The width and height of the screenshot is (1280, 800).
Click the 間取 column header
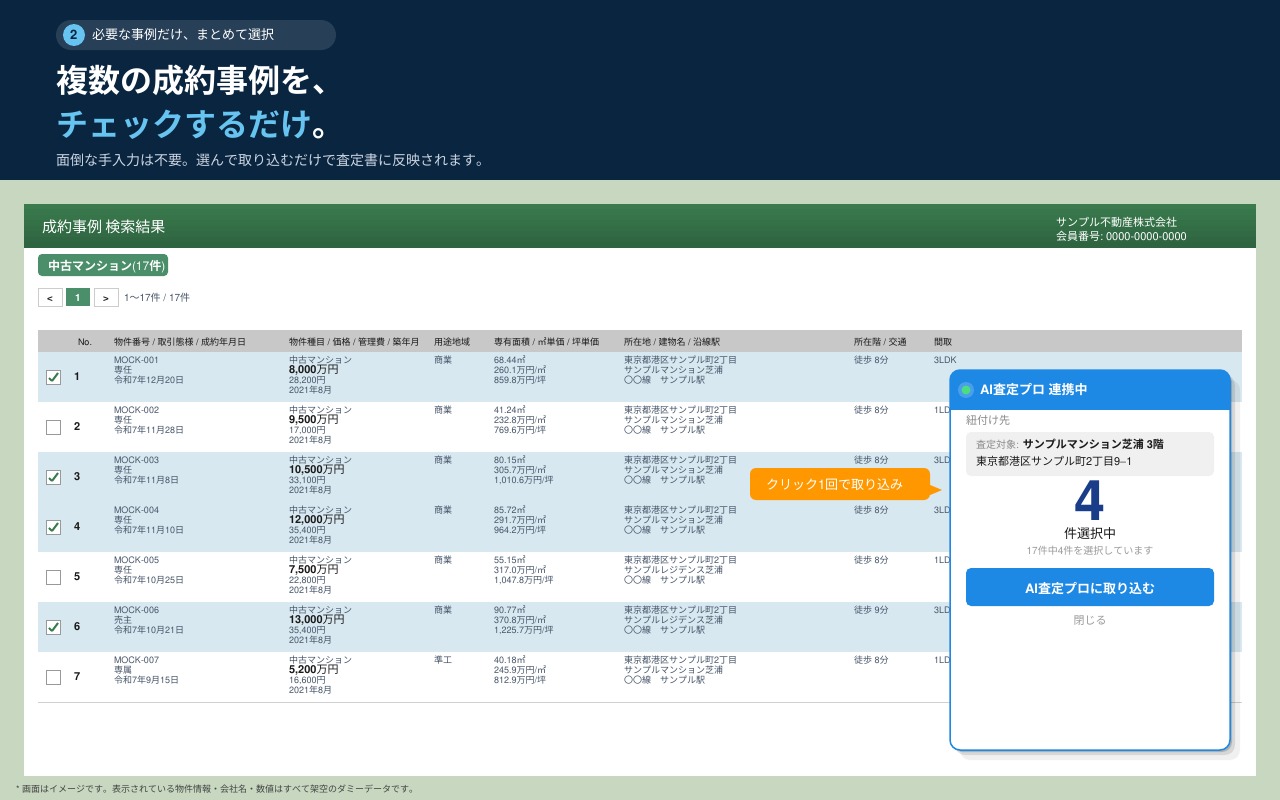tap(943, 342)
